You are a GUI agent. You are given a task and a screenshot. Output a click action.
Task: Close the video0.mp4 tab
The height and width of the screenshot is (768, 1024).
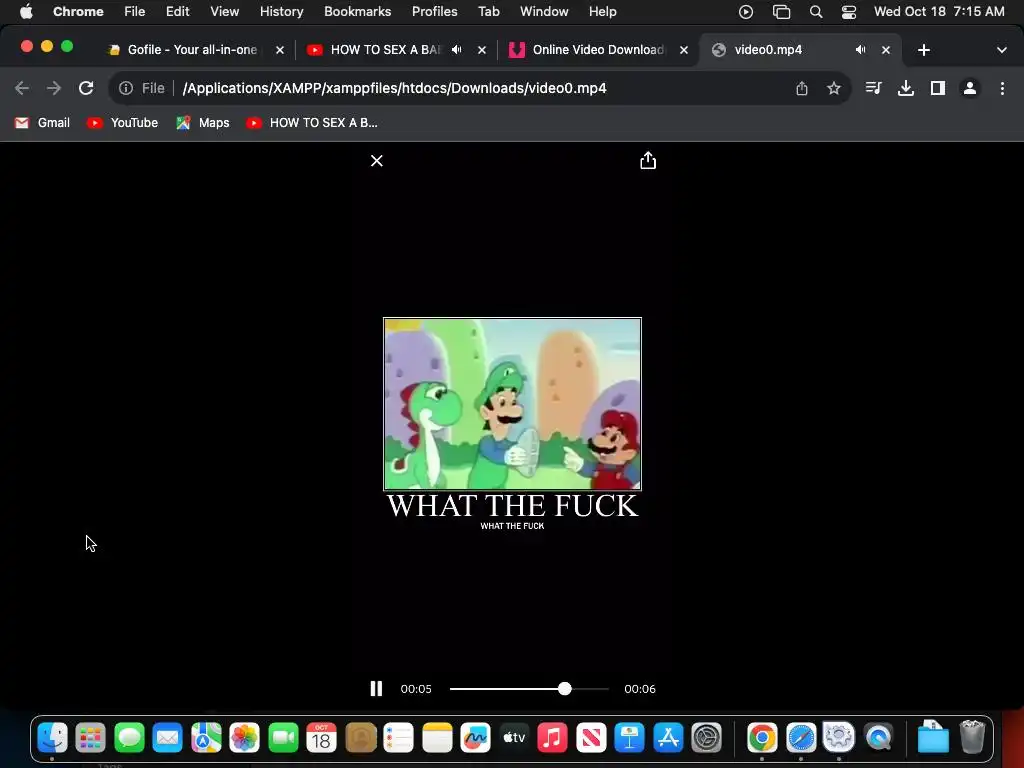coord(886,50)
